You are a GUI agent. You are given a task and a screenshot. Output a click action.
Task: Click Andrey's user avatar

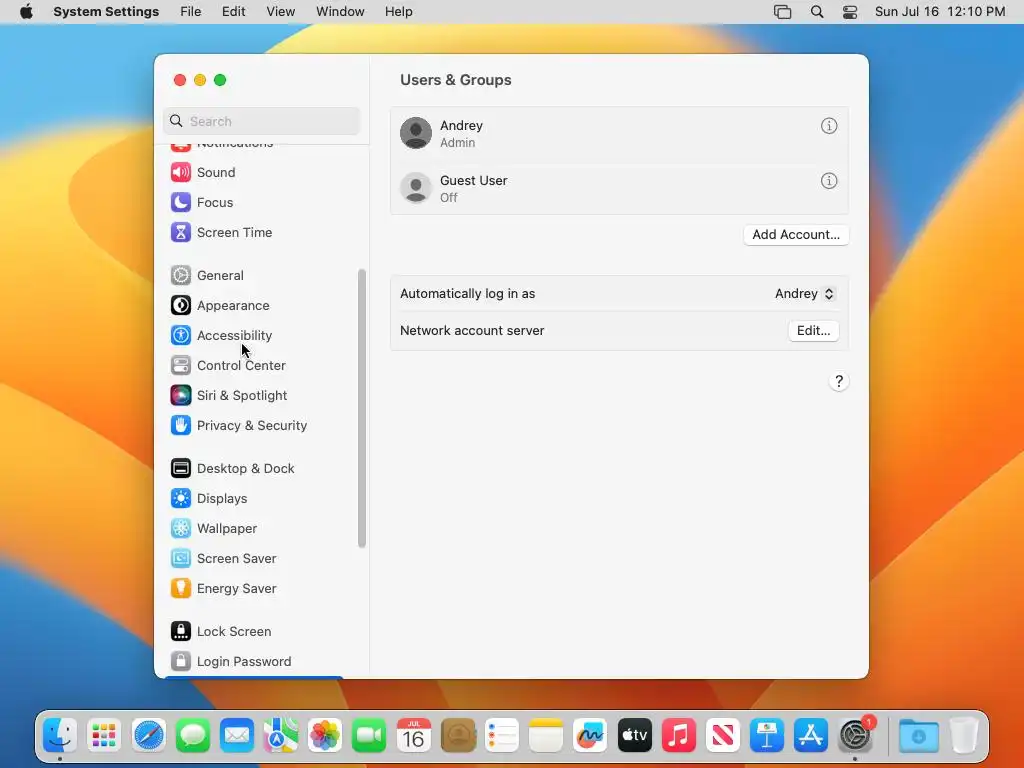click(x=416, y=133)
